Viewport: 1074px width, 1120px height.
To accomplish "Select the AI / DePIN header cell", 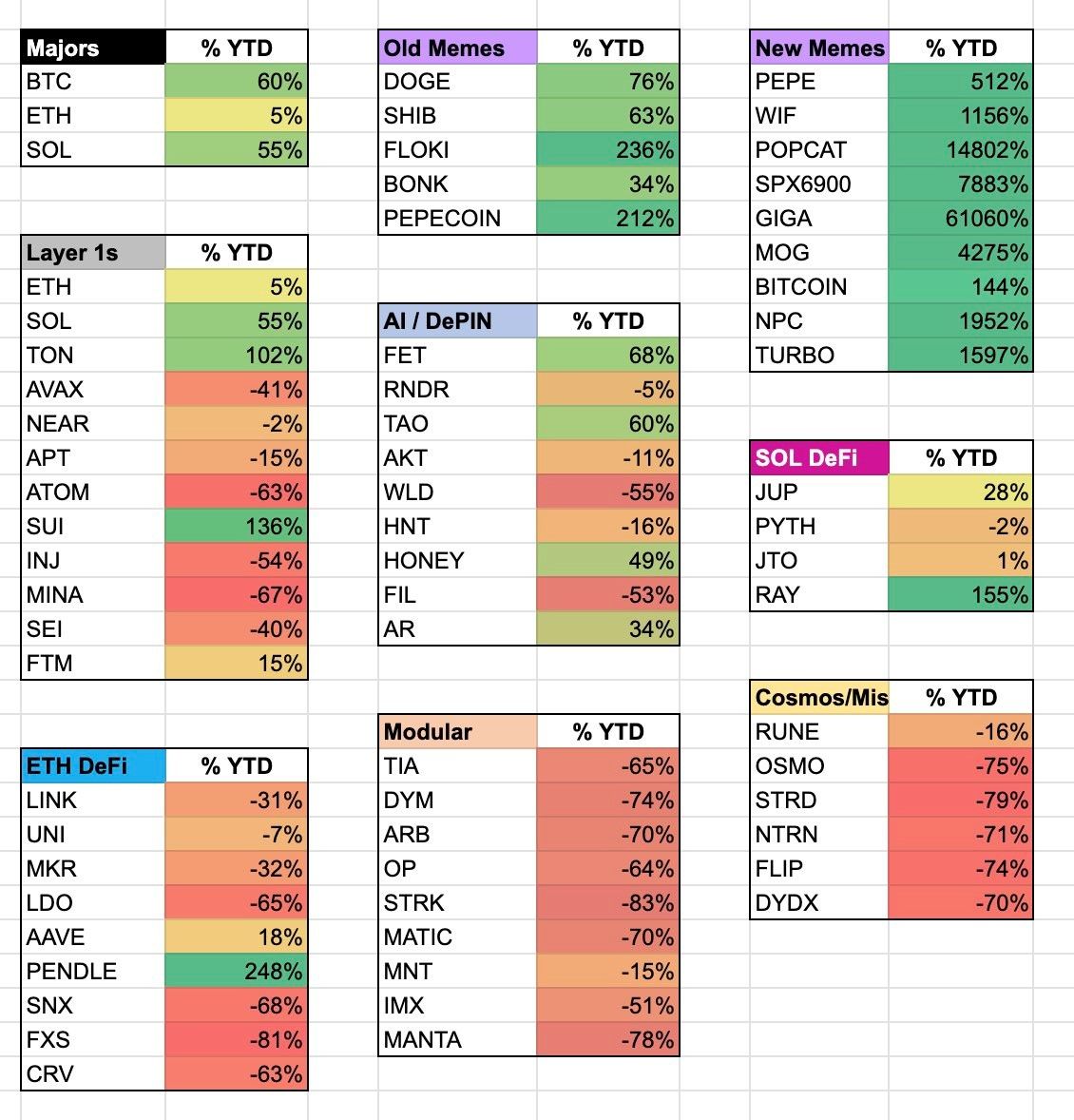I will 457,321.
